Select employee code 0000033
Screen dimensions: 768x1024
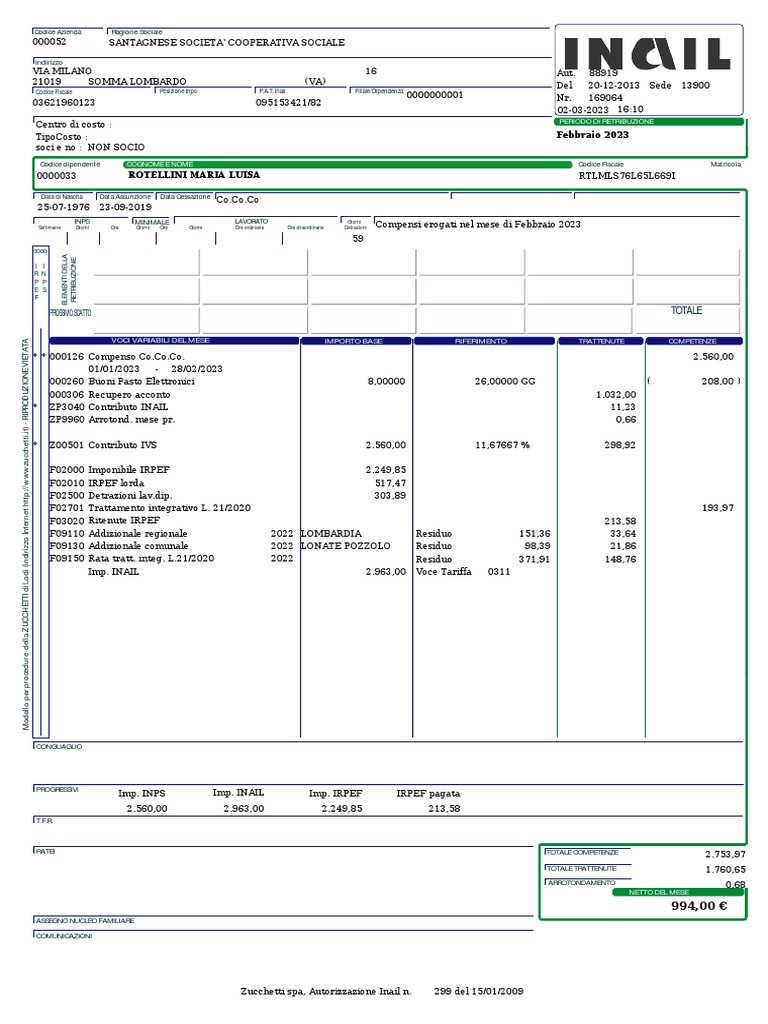(x=56, y=176)
